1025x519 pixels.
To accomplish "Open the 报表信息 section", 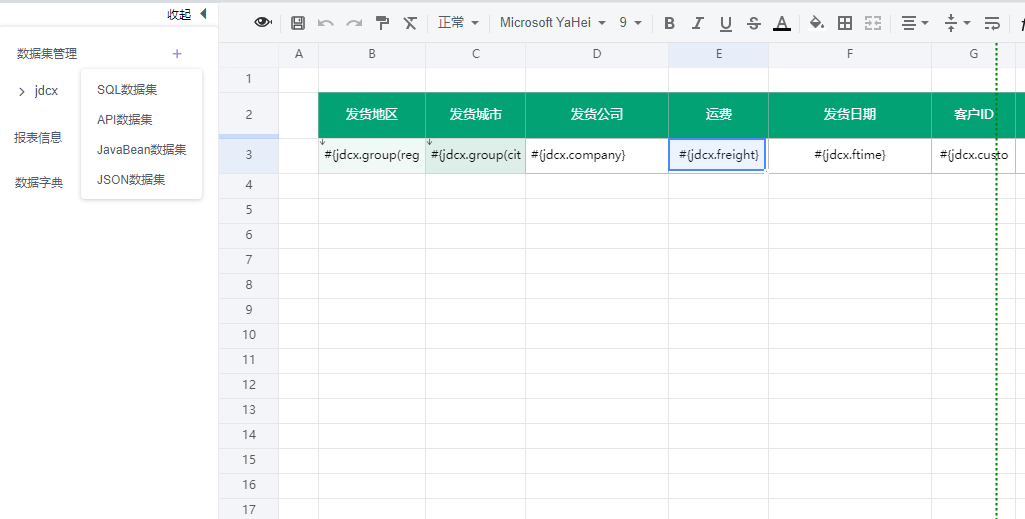I will pyautogui.click(x=38, y=137).
